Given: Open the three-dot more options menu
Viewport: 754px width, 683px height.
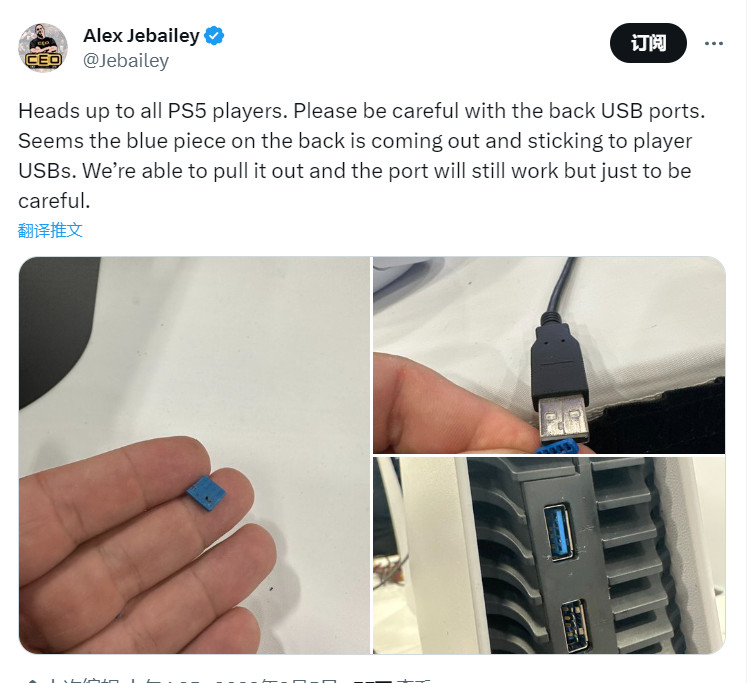Looking at the screenshot, I should click(x=714, y=43).
